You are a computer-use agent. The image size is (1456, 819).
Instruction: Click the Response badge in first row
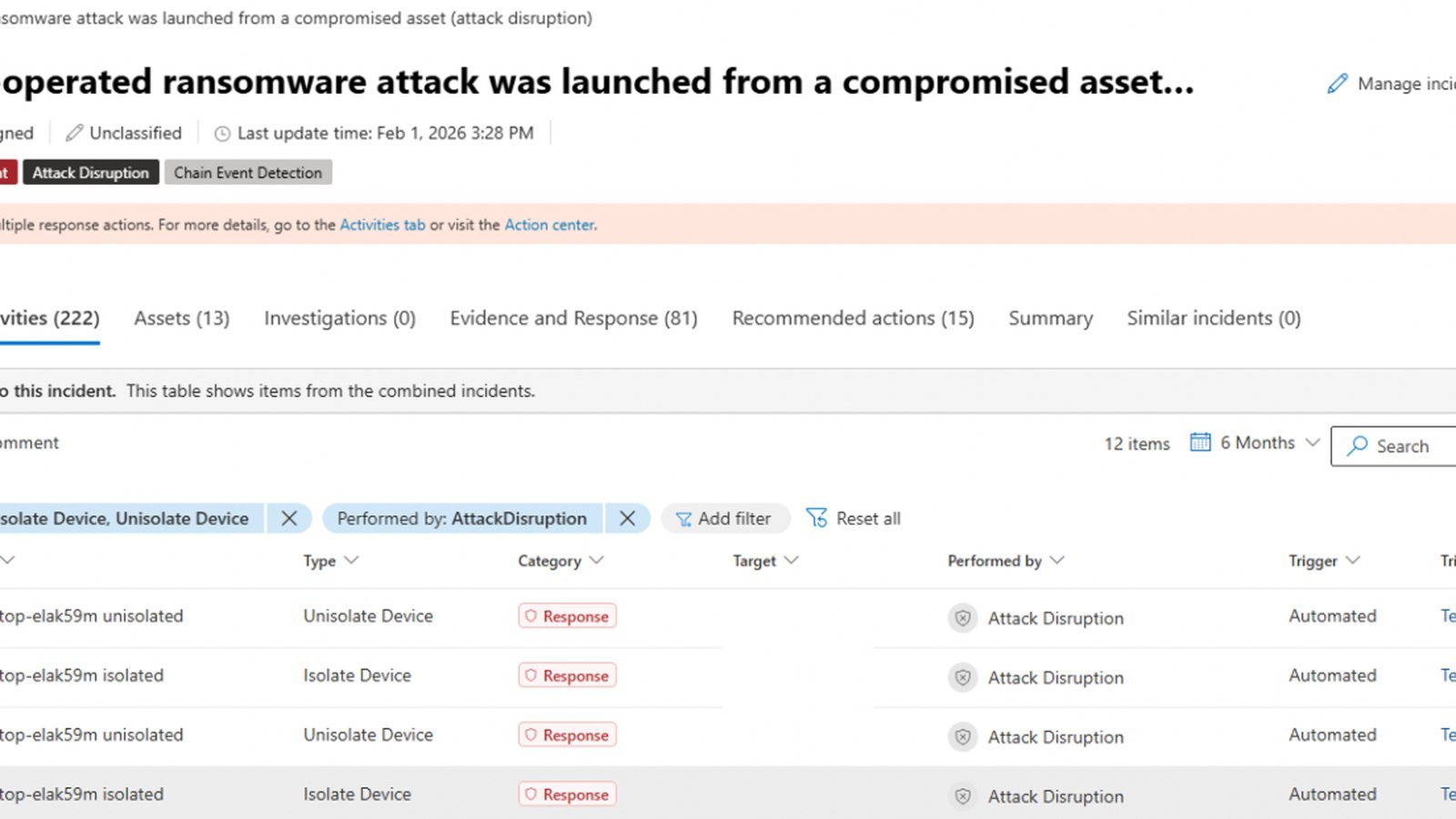(x=568, y=616)
